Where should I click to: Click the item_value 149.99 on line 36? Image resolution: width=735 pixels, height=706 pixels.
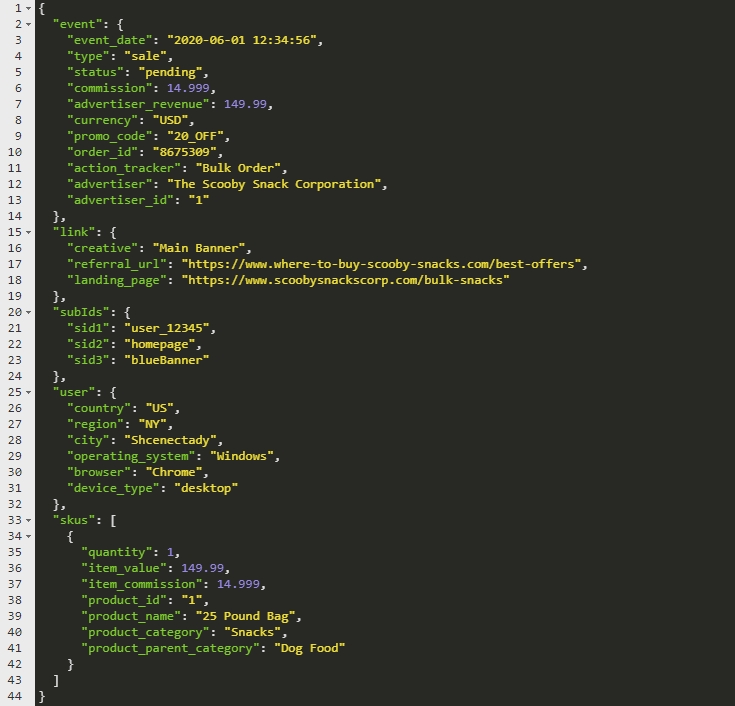click(x=202, y=568)
